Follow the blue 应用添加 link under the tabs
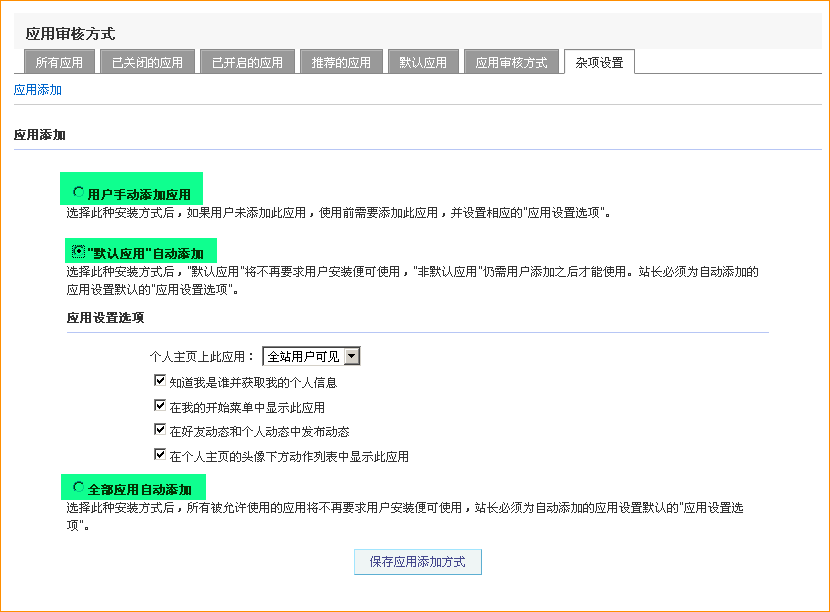This screenshot has height=612, width=830. 38,90
